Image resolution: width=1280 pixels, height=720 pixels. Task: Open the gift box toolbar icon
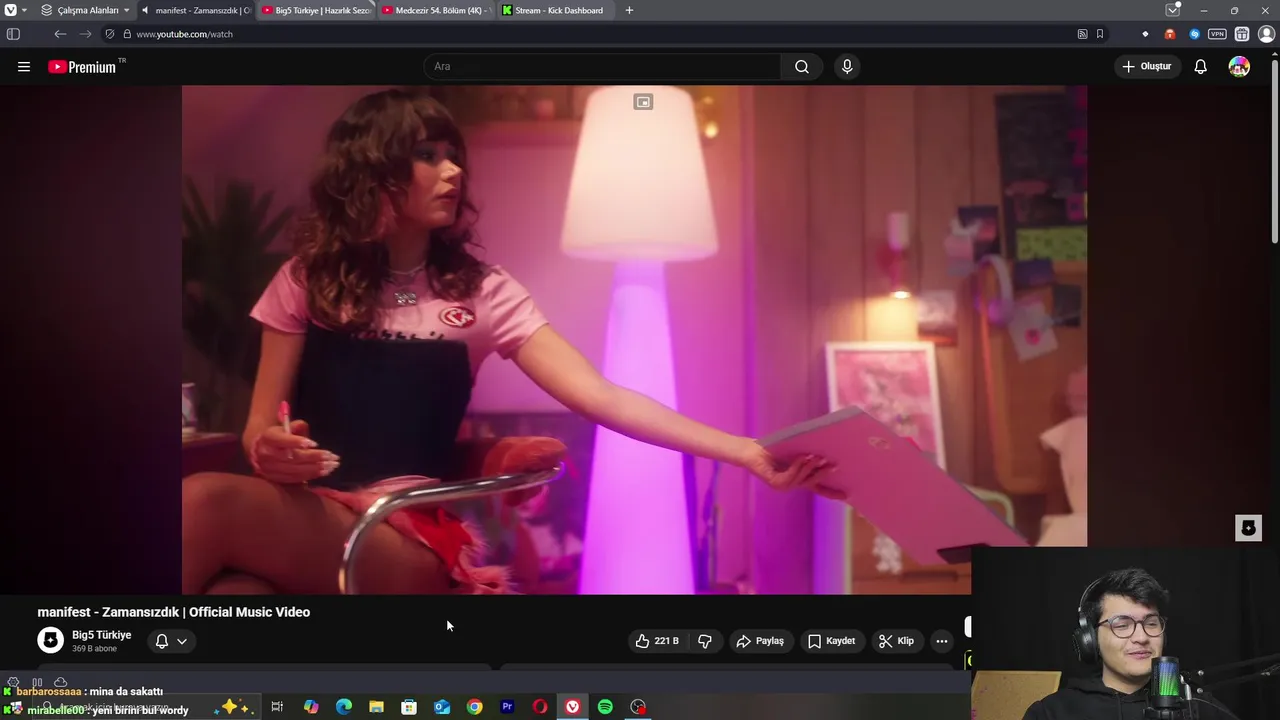pos(1242,34)
